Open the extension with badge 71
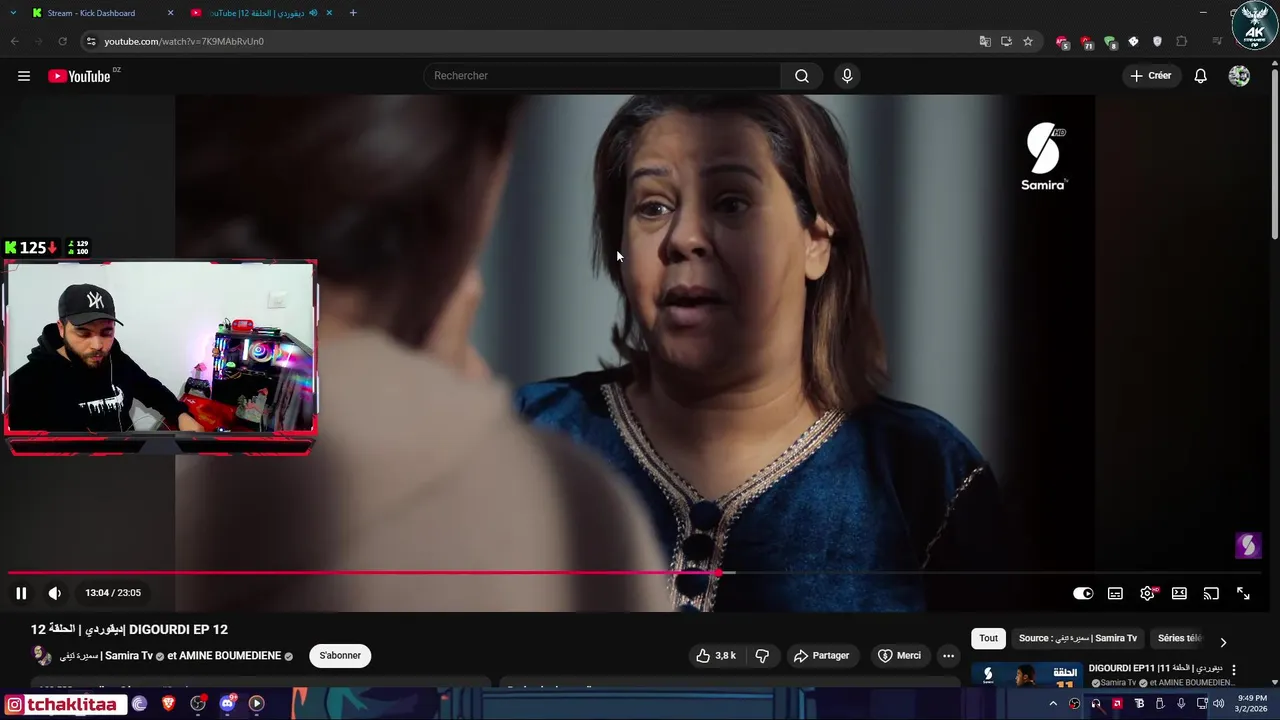Screen dimensions: 1280x720 pyautogui.click(x=1086, y=42)
